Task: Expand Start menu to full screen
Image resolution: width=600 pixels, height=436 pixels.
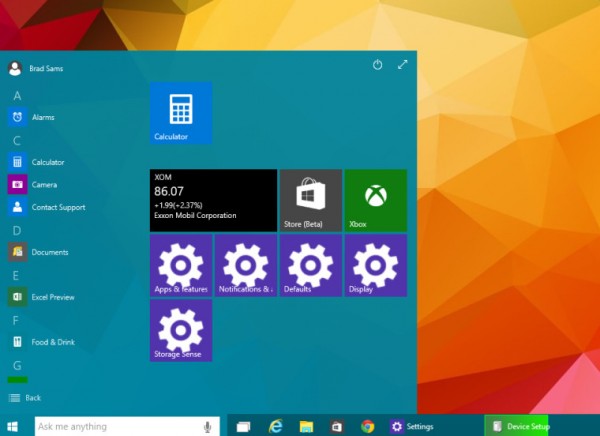Action: [x=403, y=64]
